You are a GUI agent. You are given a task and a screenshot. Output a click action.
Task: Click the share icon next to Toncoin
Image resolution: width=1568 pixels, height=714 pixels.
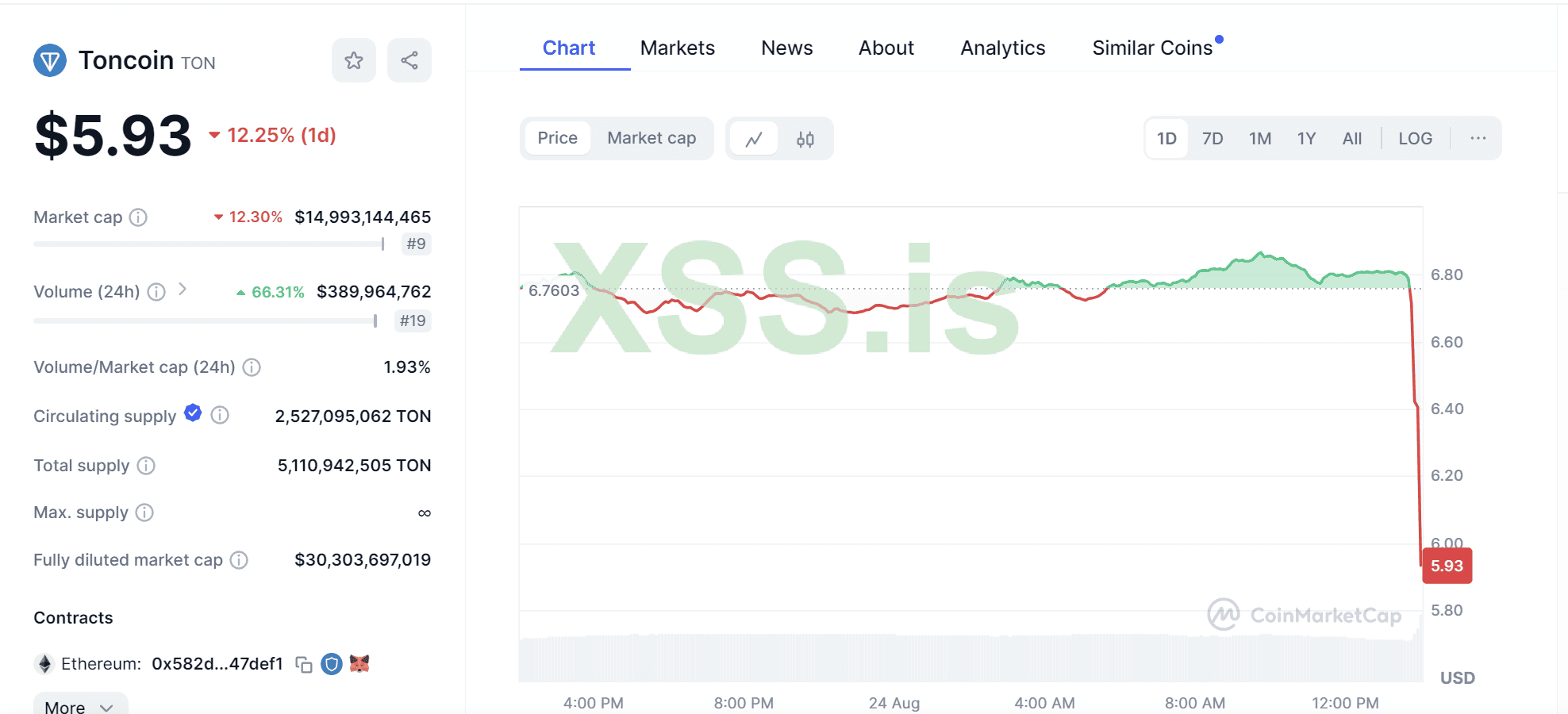coord(409,60)
